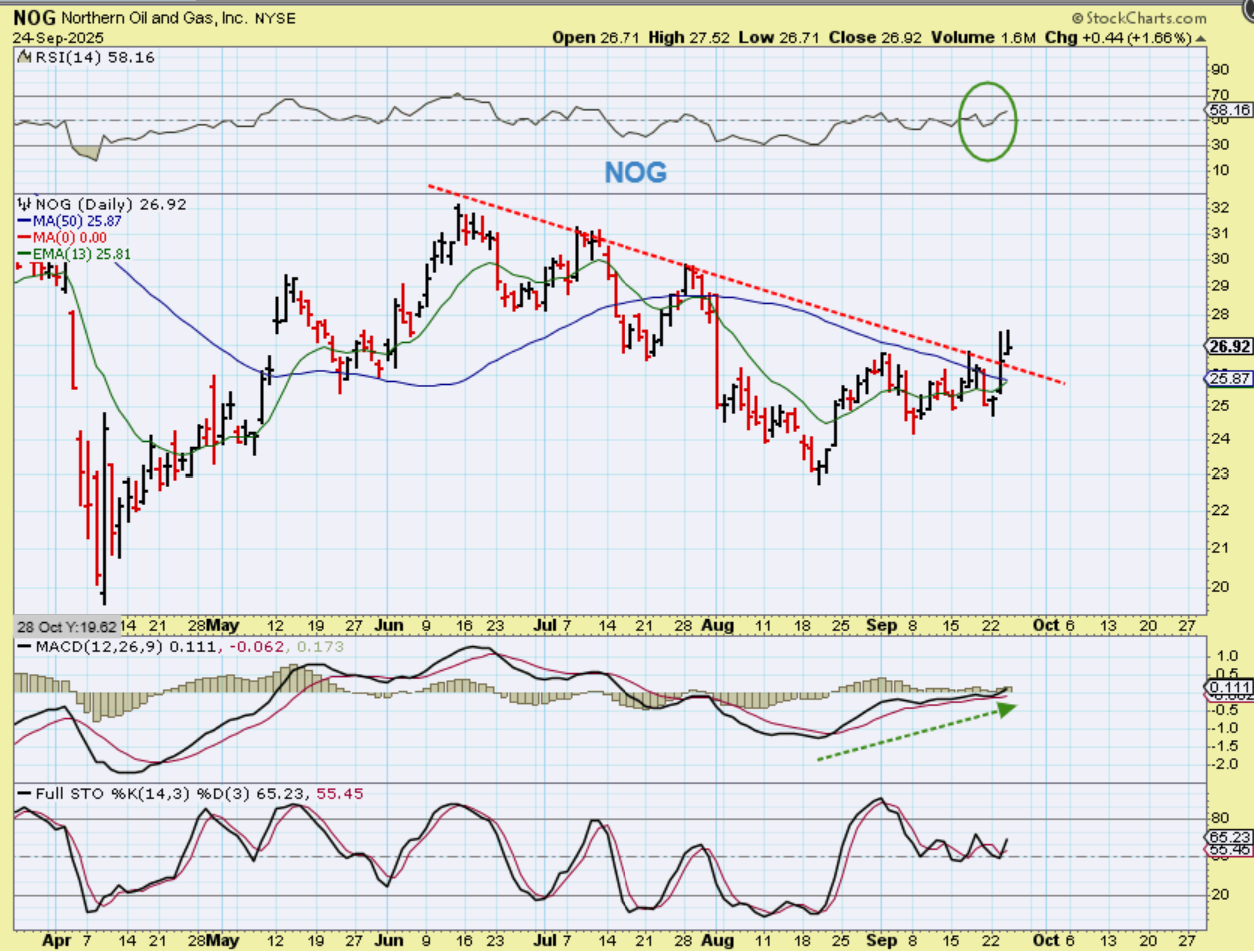Click the 25.87 moving-average tag on the price axis
Image resolution: width=1254 pixels, height=951 pixels.
(x=1229, y=379)
